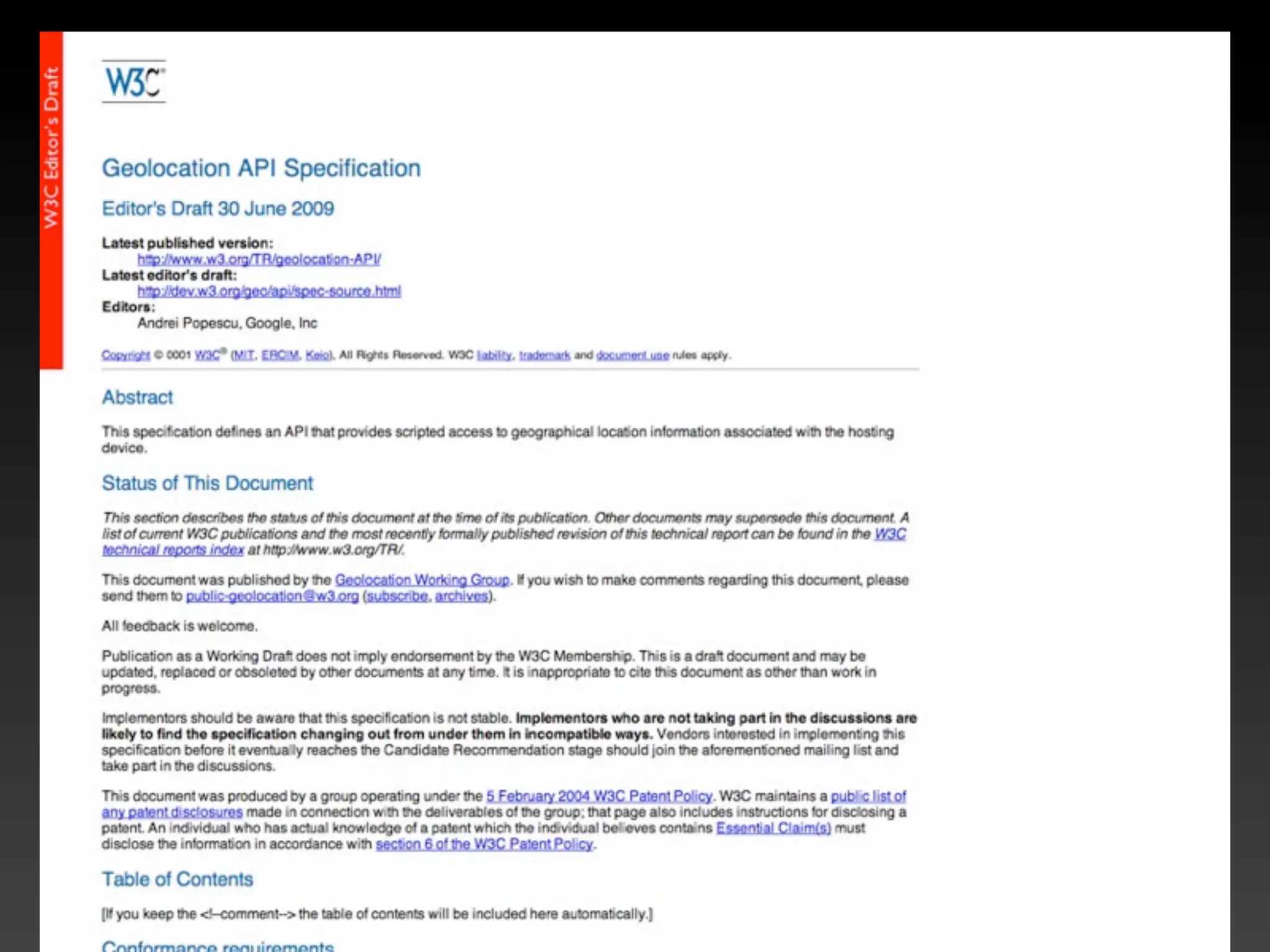Screen dimensions: 1270x952
Task: Open the Geolocation Working Group link
Action: tap(422, 580)
